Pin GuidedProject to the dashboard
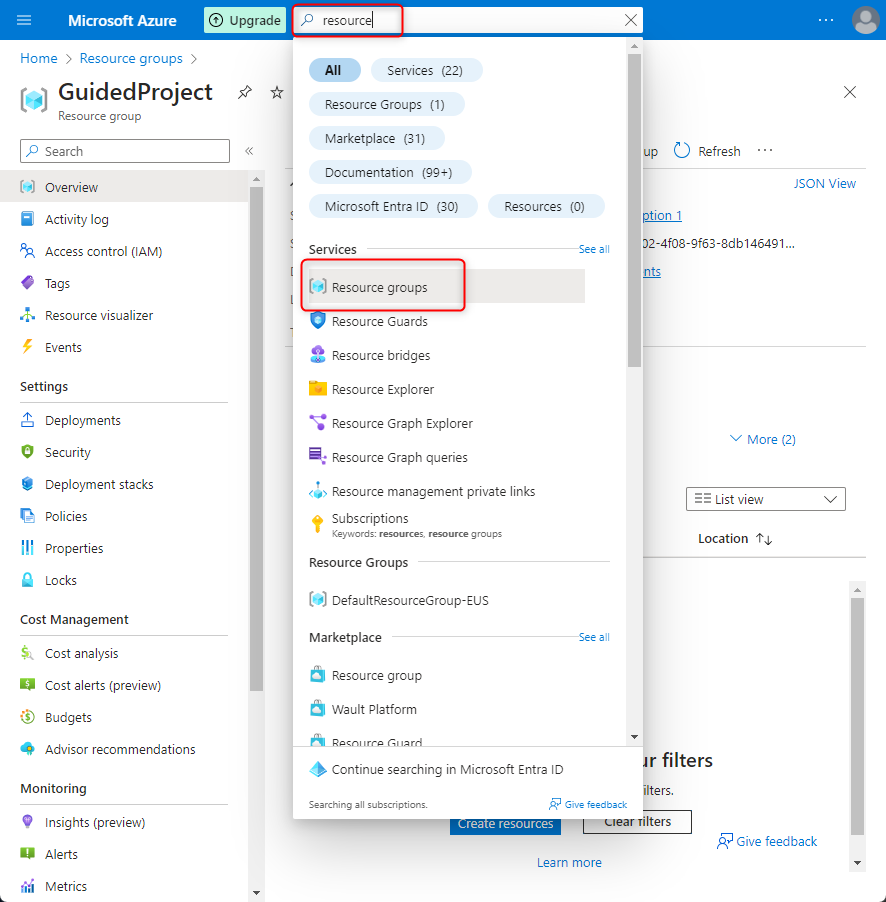886x902 pixels. click(x=244, y=92)
